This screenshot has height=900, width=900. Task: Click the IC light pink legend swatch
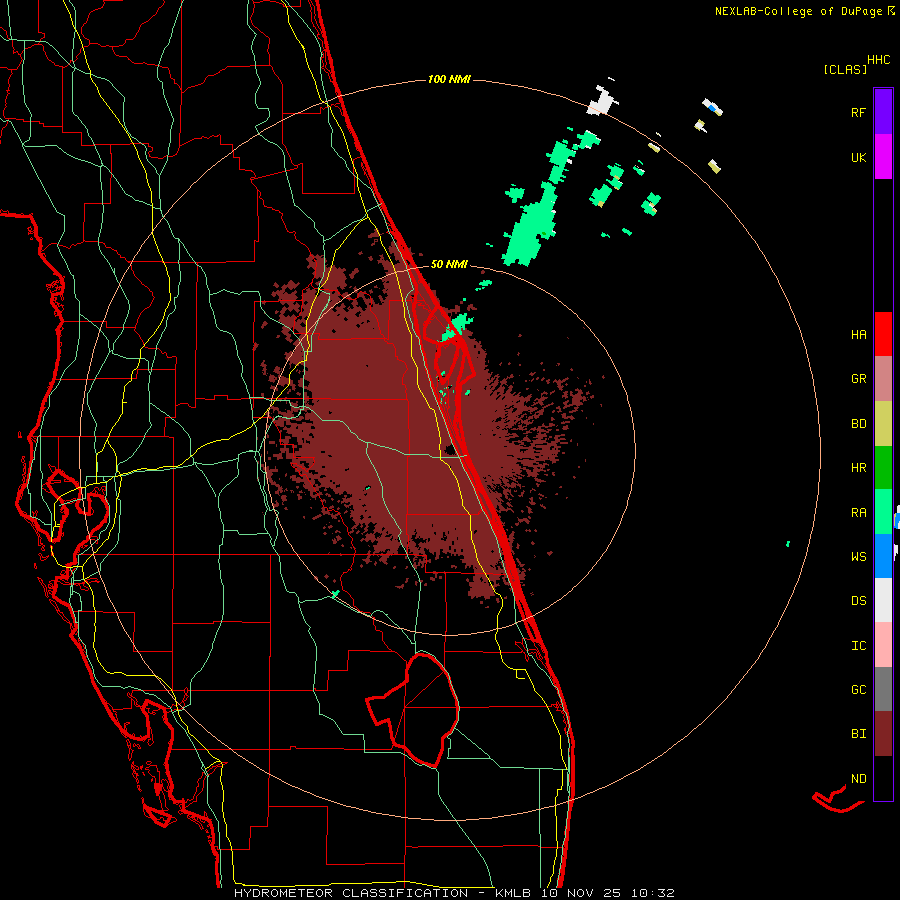(883, 645)
